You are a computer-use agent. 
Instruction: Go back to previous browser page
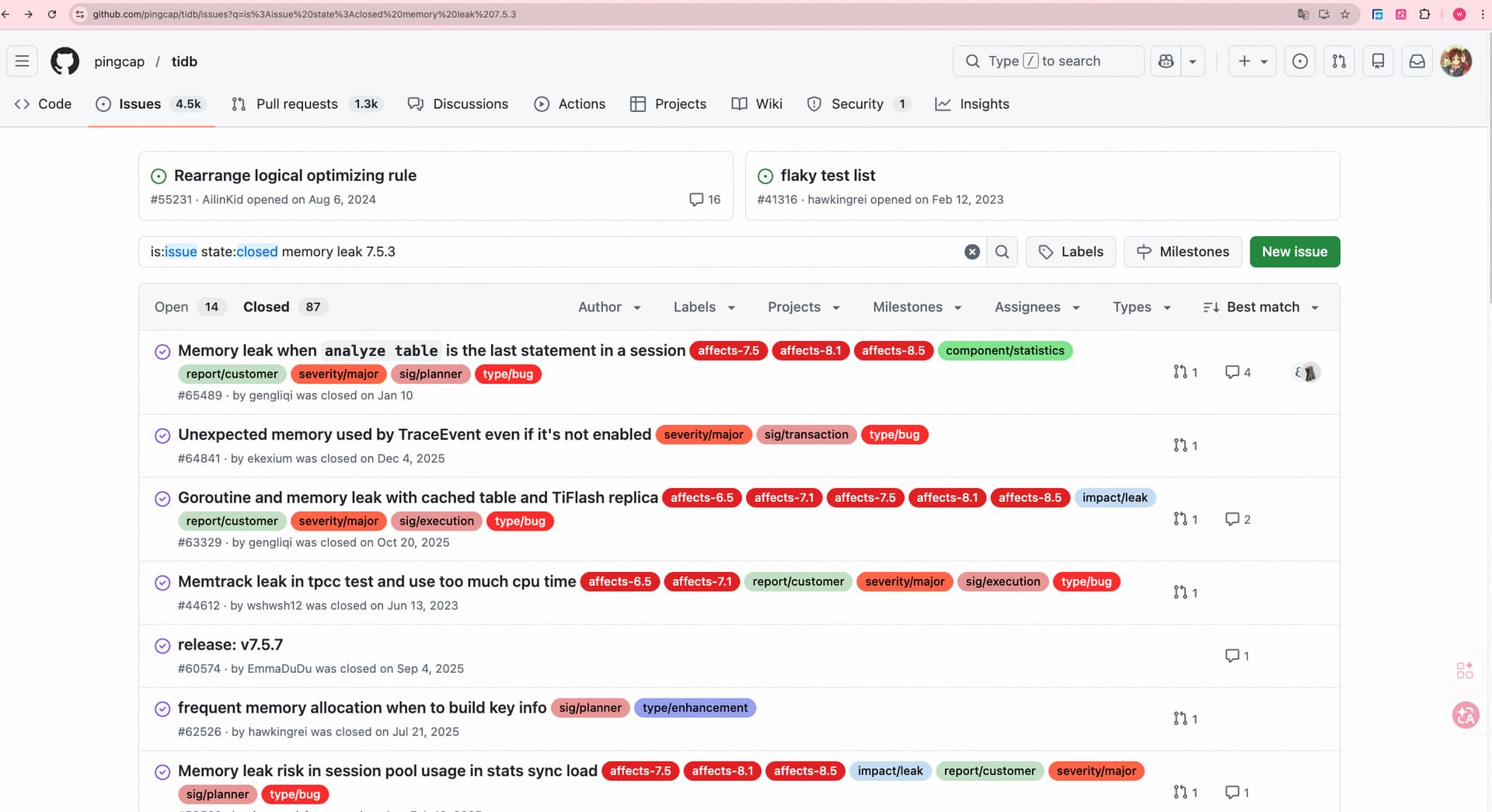tap(6, 14)
